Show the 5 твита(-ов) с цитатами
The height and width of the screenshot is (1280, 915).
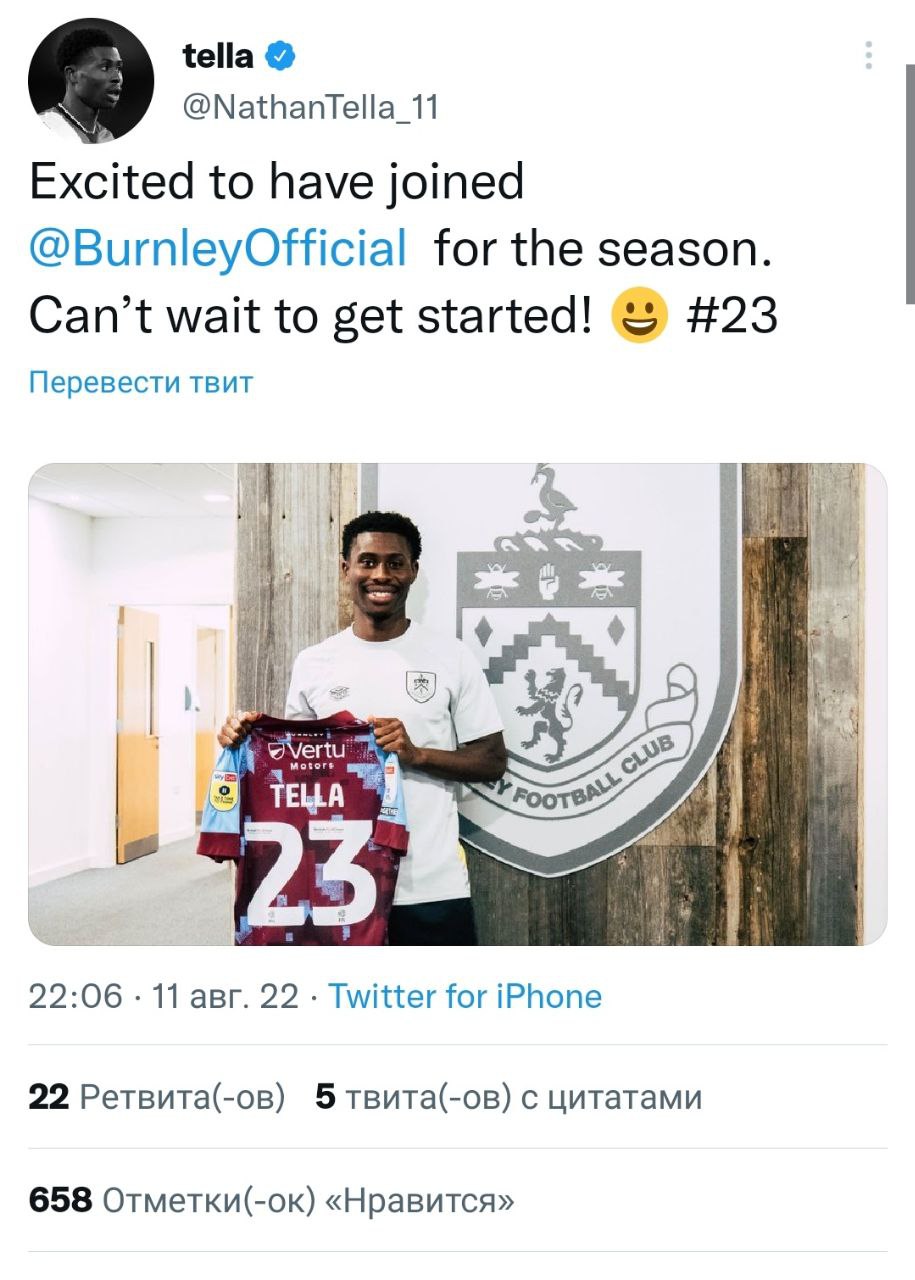click(x=508, y=1097)
